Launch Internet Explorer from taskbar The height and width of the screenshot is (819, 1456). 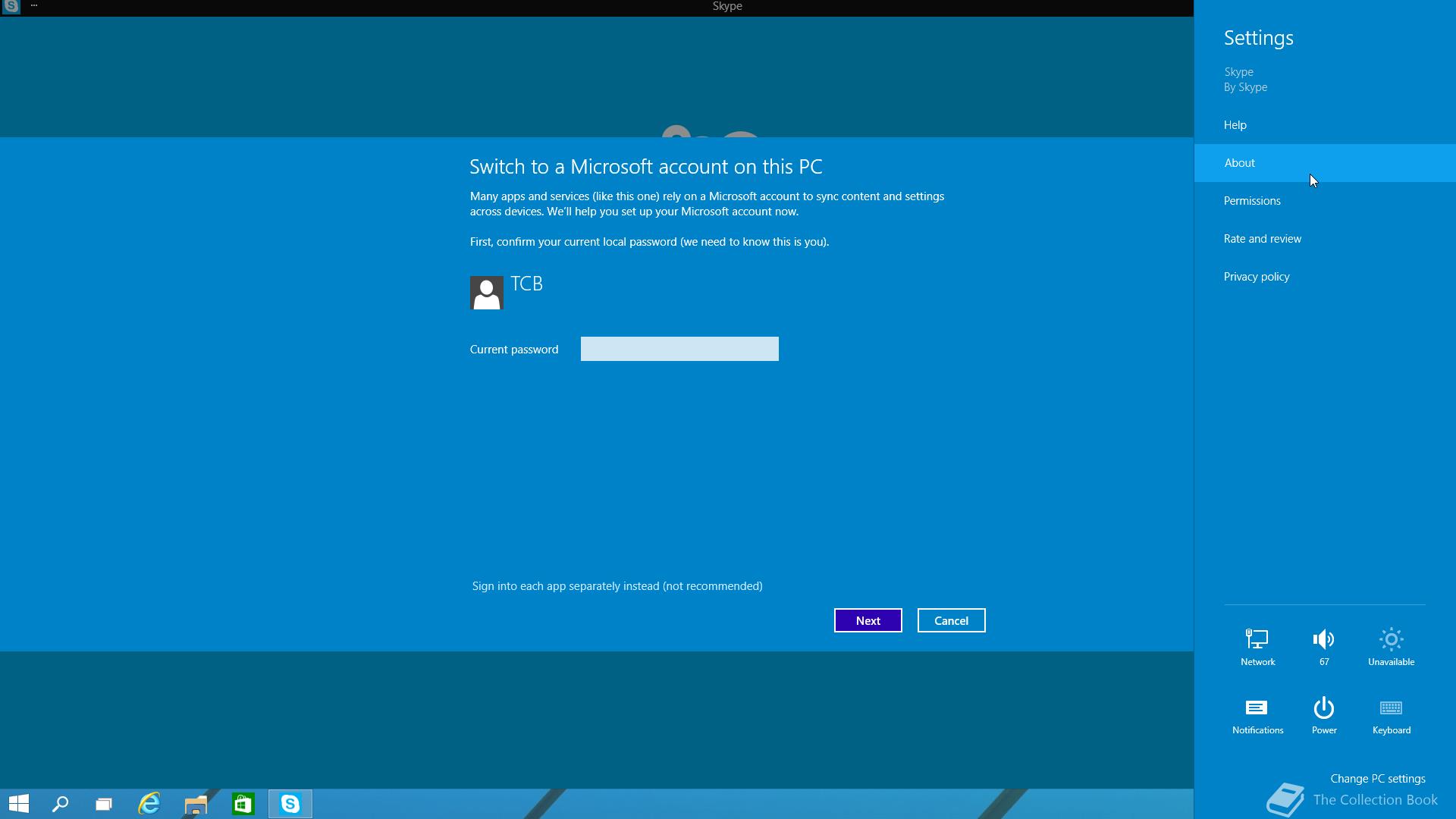pyautogui.click(x=149, y=804)
